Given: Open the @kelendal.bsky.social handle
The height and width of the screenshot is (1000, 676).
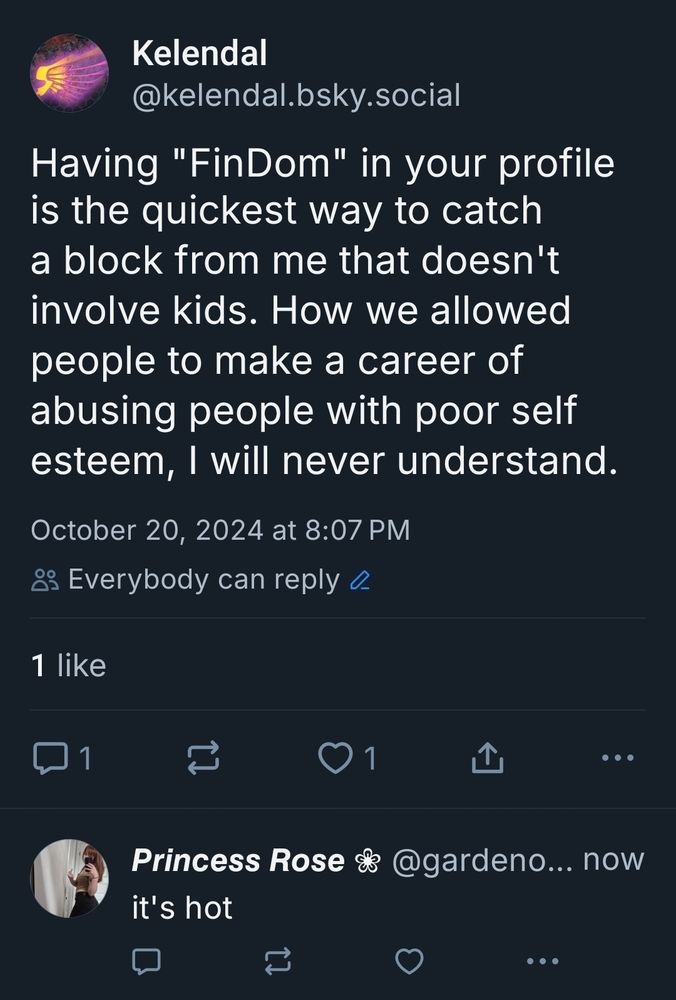Looking at the screenshot, I should (x=296, y=96).
